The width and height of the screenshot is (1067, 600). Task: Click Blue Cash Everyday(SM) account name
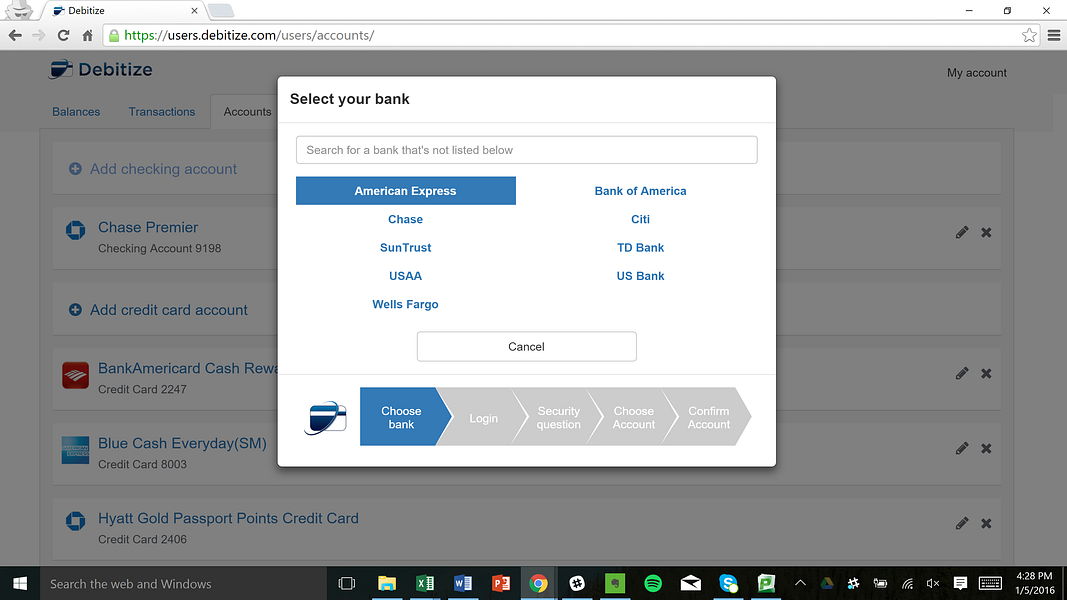182,444
